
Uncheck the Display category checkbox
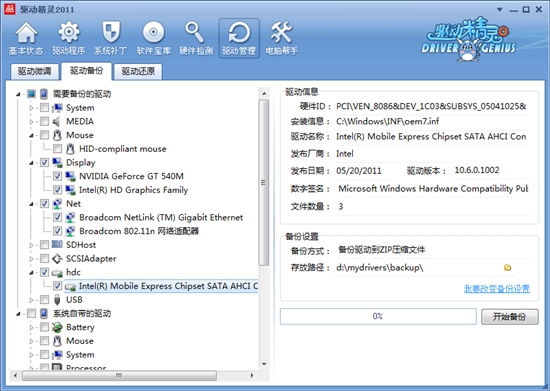click(44, 162)
